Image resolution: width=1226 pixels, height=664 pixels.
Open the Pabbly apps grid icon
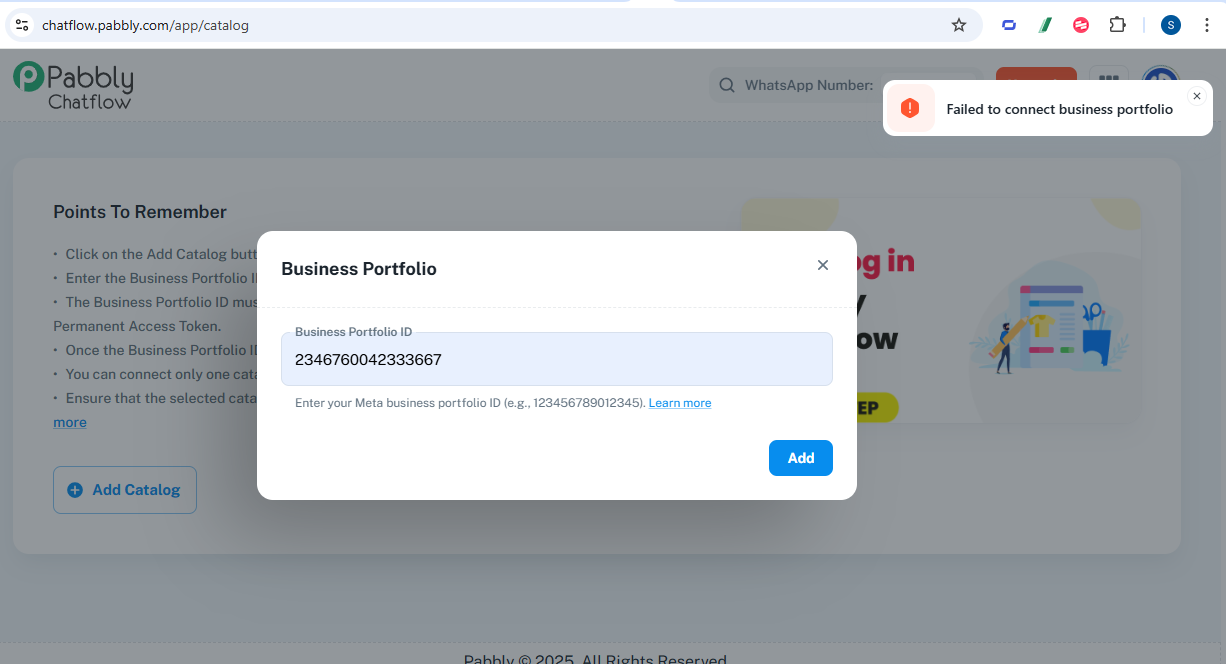pos(1108,83)
